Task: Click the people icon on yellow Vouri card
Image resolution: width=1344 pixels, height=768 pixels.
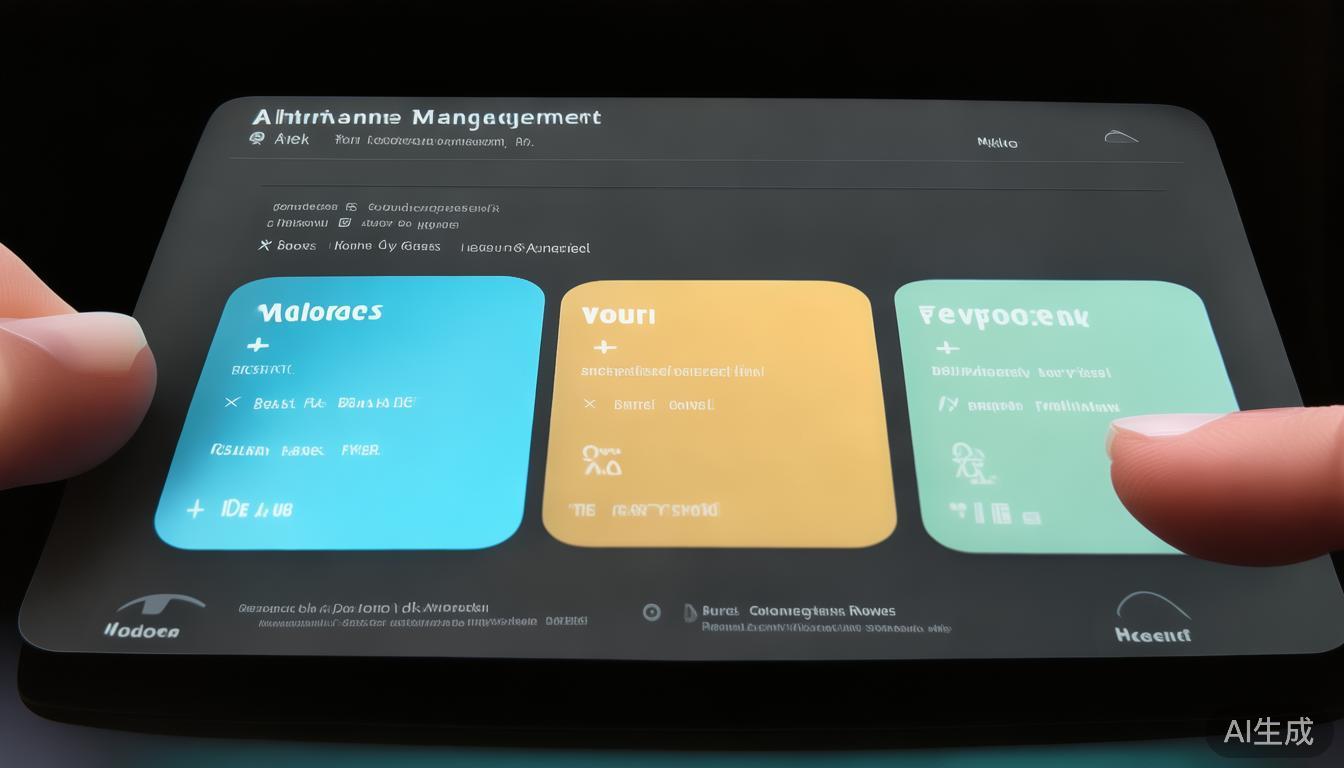Action: 601,461
